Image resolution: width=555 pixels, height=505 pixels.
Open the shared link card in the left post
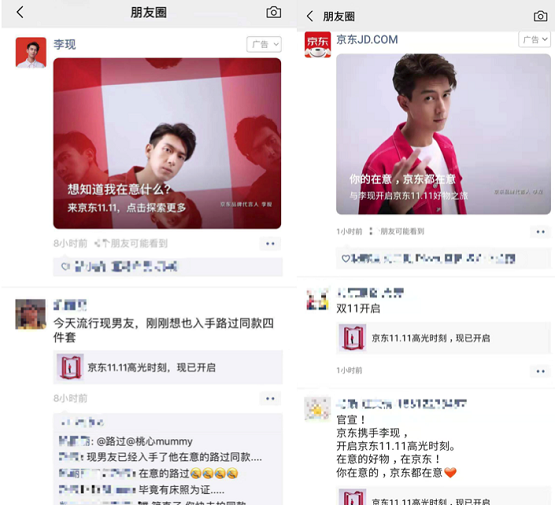coord(168,367)
